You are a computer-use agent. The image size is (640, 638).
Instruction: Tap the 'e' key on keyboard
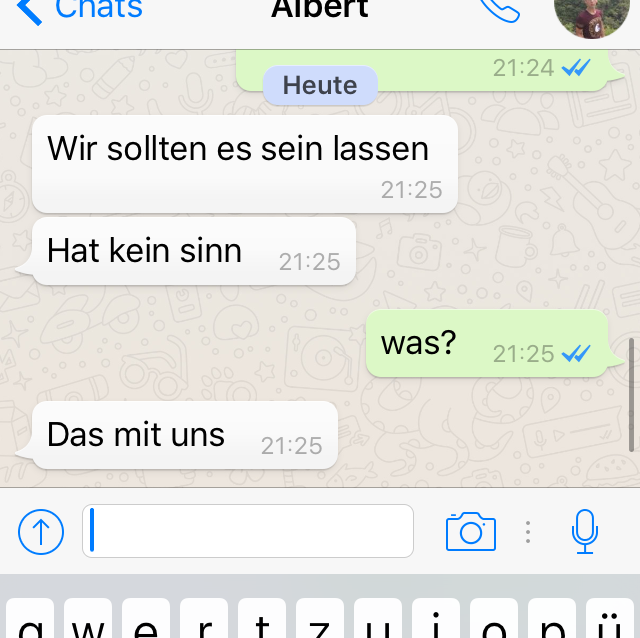pyautogui.click(x=146, y=618)
